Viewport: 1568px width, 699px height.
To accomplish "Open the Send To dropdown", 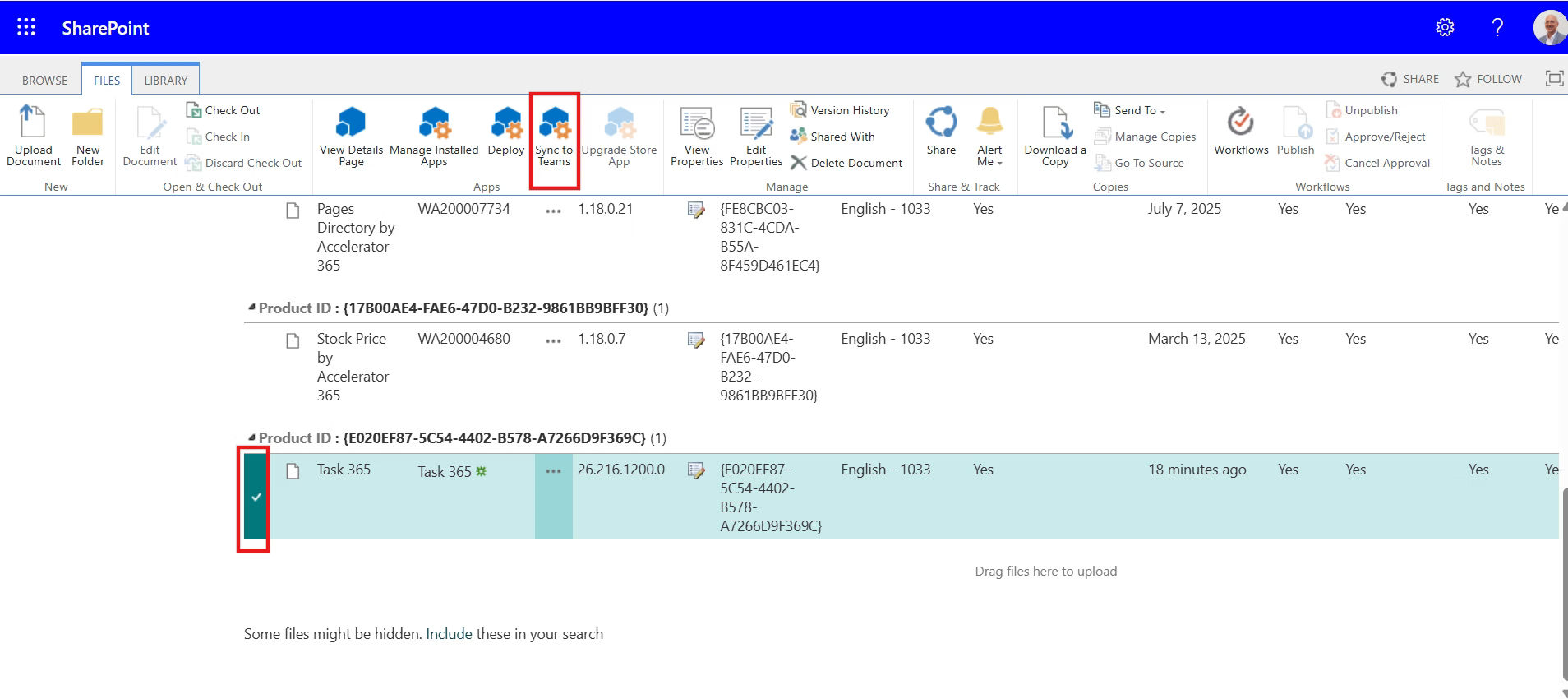I will click(x=1130, y=110).
